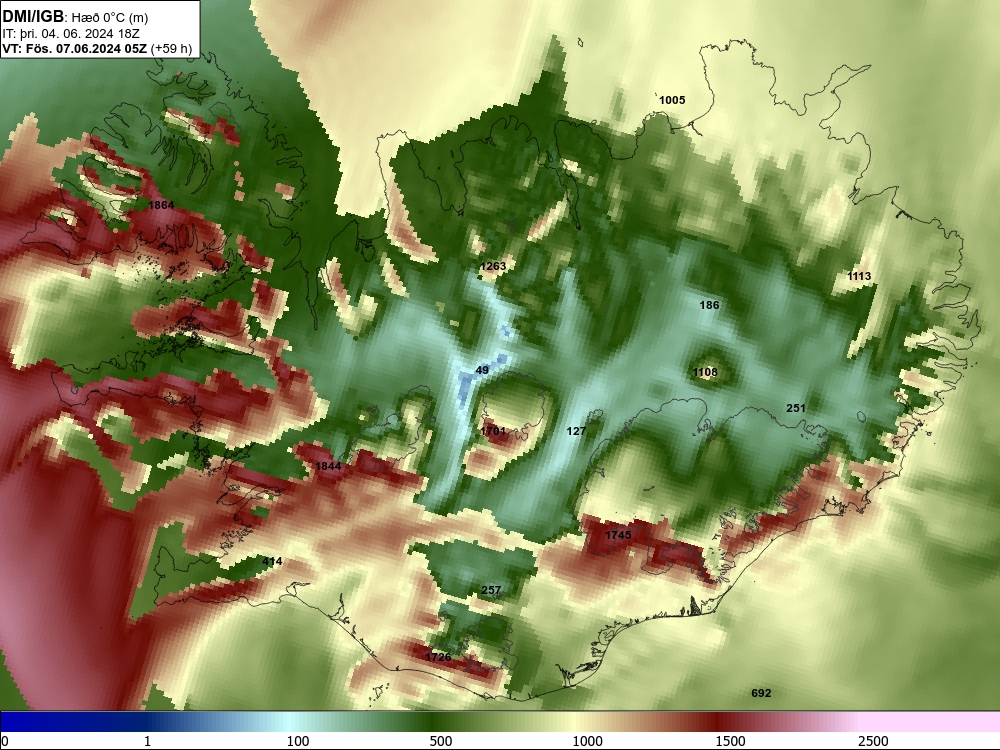Image resolution: width=1000 pixels, height=750 pixels.
Task: Click the 1005 value label on the map
Action: tap(672, 100)
